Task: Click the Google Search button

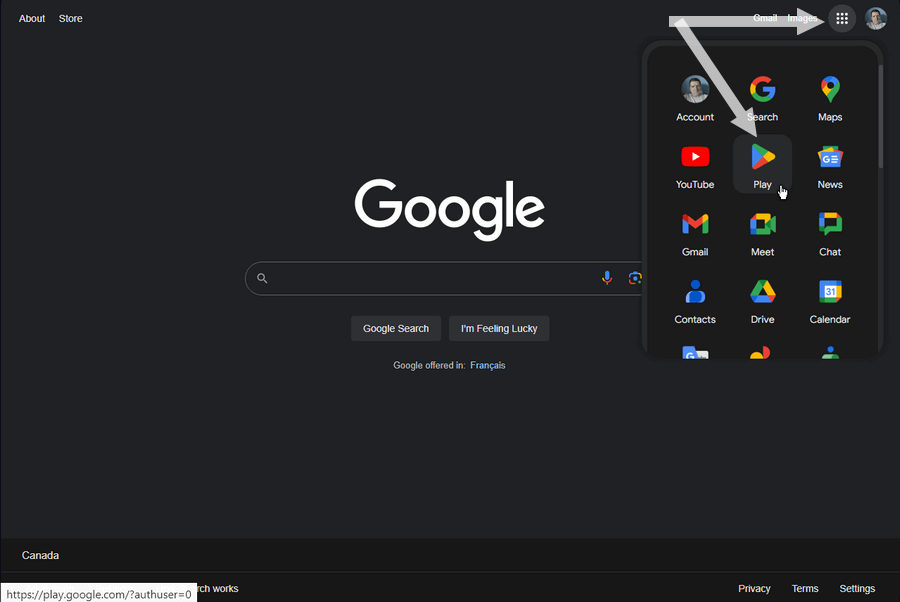Action: 395,328
